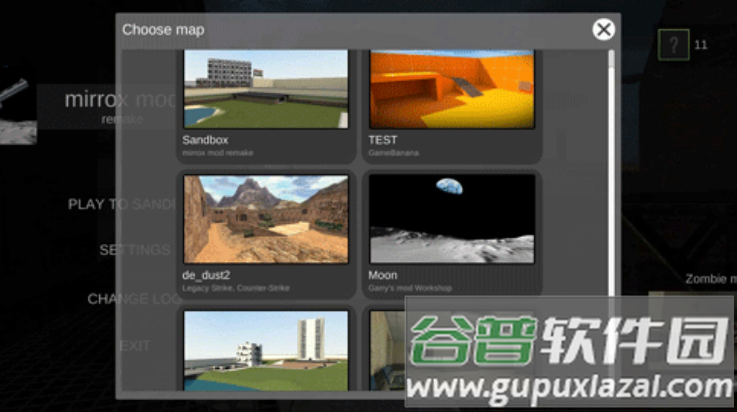This screenshot has width=737, height=412.
Task: Close the Choose map dialog
Action: pos(603,29)
